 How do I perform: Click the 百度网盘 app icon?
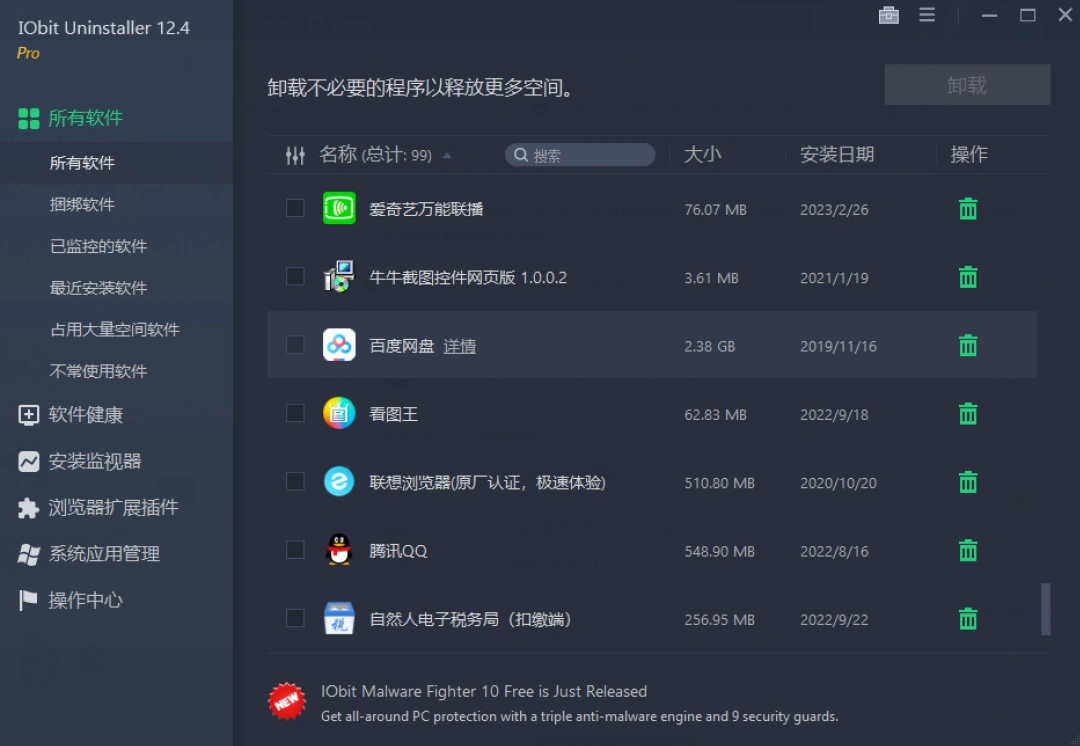coord(339,344)
